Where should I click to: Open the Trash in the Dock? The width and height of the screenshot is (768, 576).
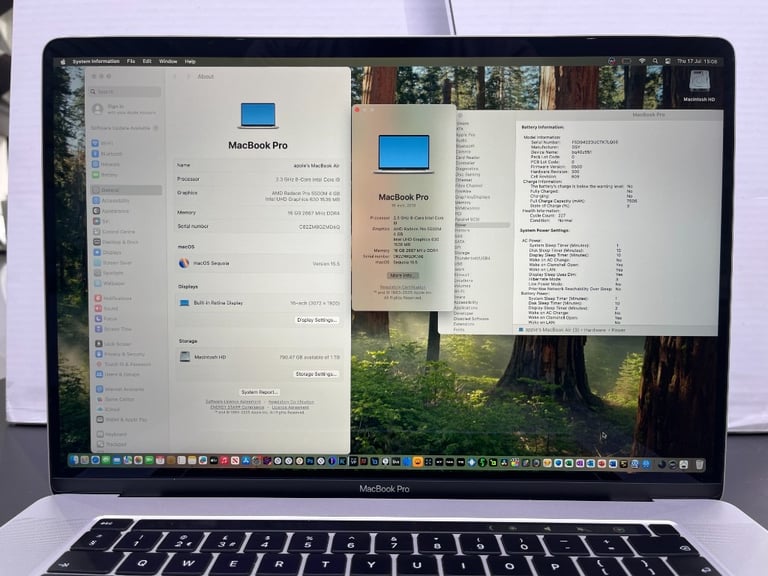(700, 464)
